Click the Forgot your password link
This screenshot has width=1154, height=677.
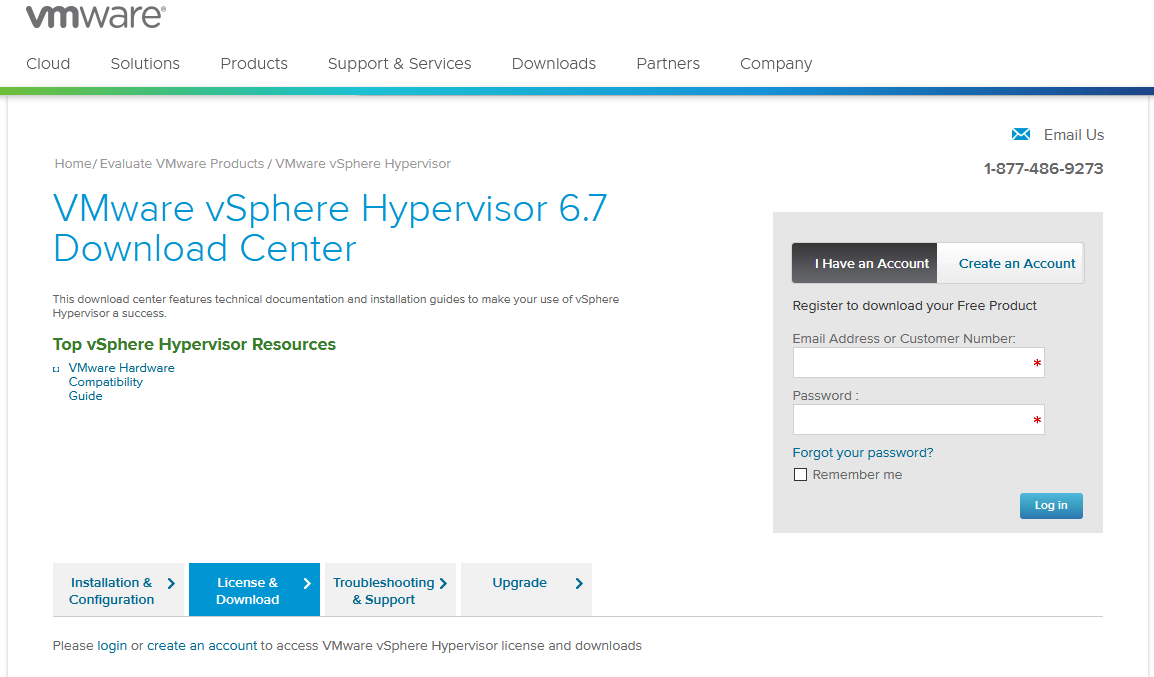tap(863, 453)
